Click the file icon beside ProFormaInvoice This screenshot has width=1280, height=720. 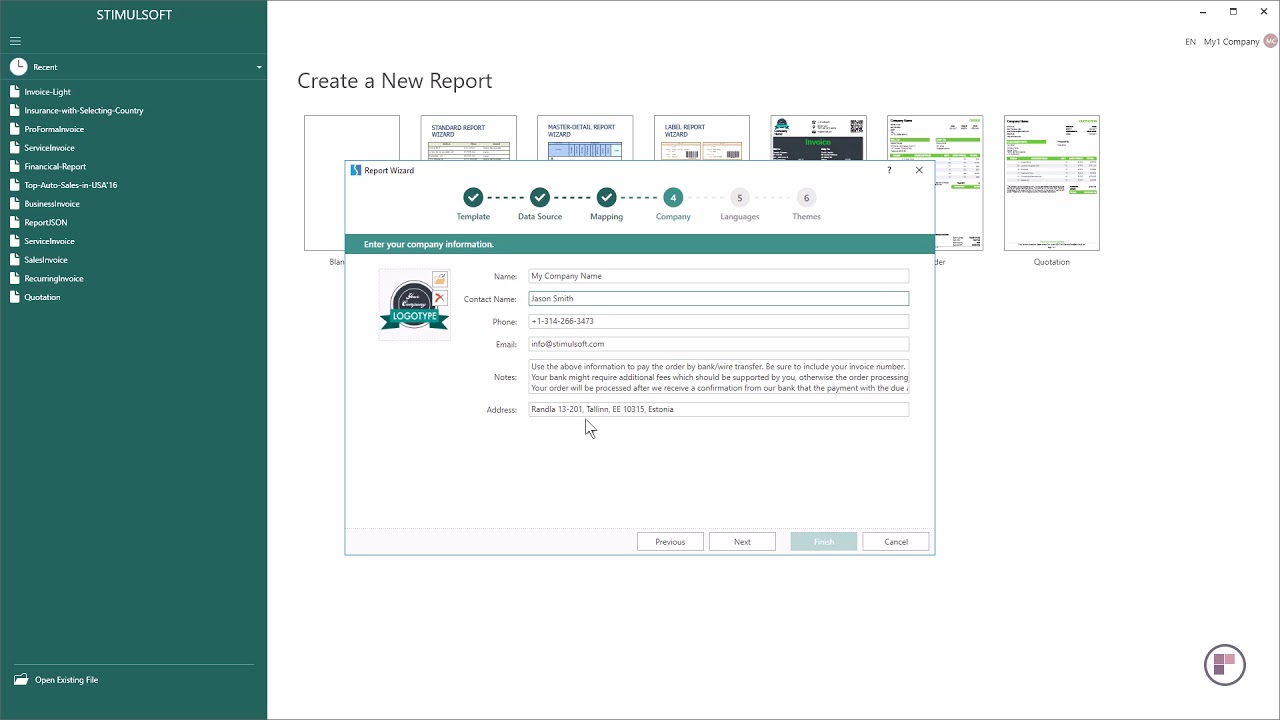(15, 129)
